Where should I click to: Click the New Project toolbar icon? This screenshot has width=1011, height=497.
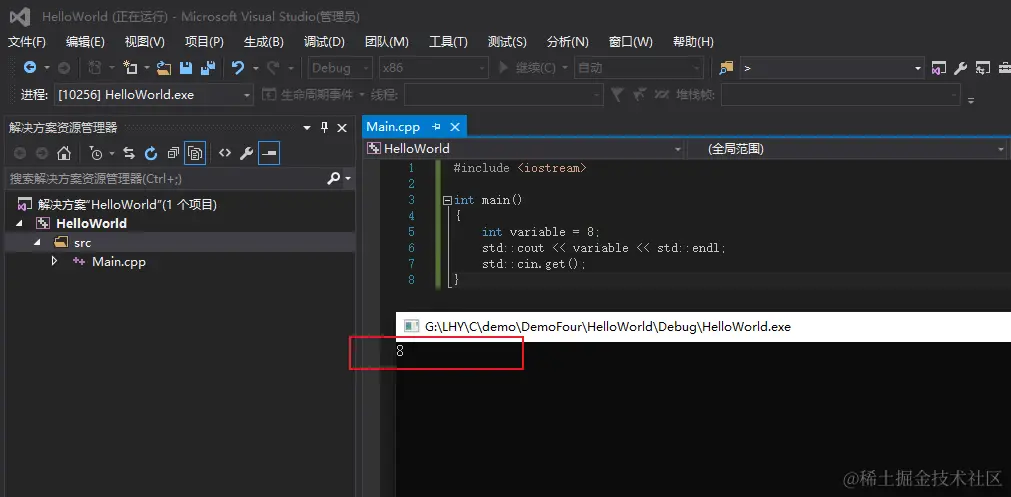131,68
